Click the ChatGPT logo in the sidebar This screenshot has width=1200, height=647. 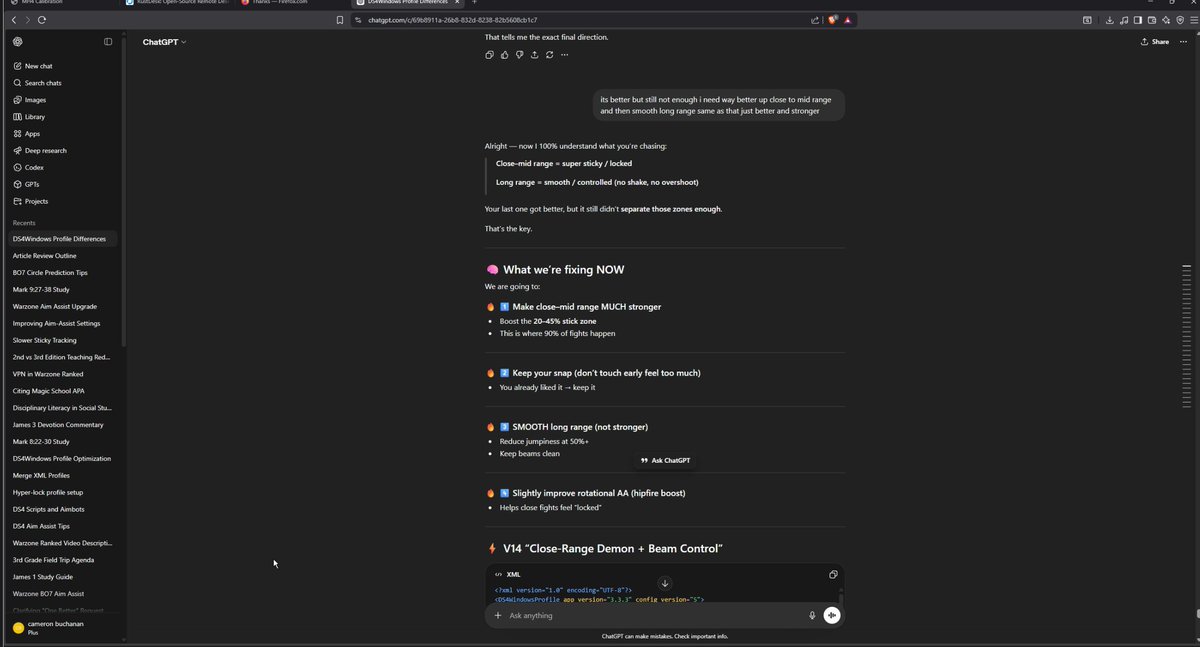(18, 41)
